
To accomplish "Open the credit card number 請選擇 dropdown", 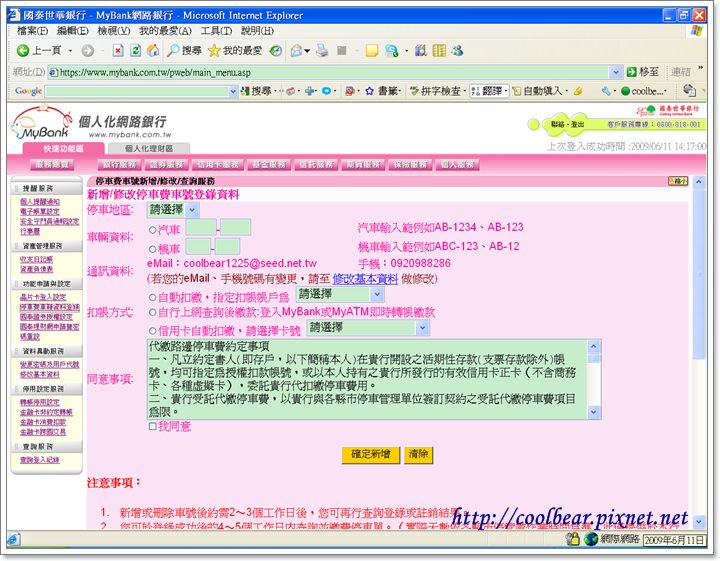I will pos(368,328).
